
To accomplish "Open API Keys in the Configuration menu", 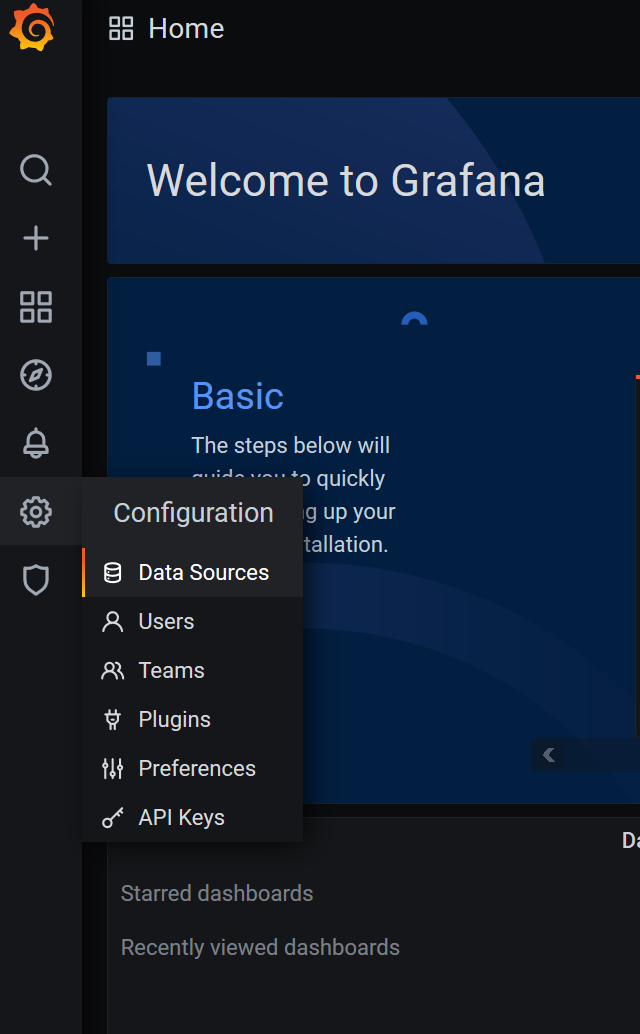I will click(192, 818).
